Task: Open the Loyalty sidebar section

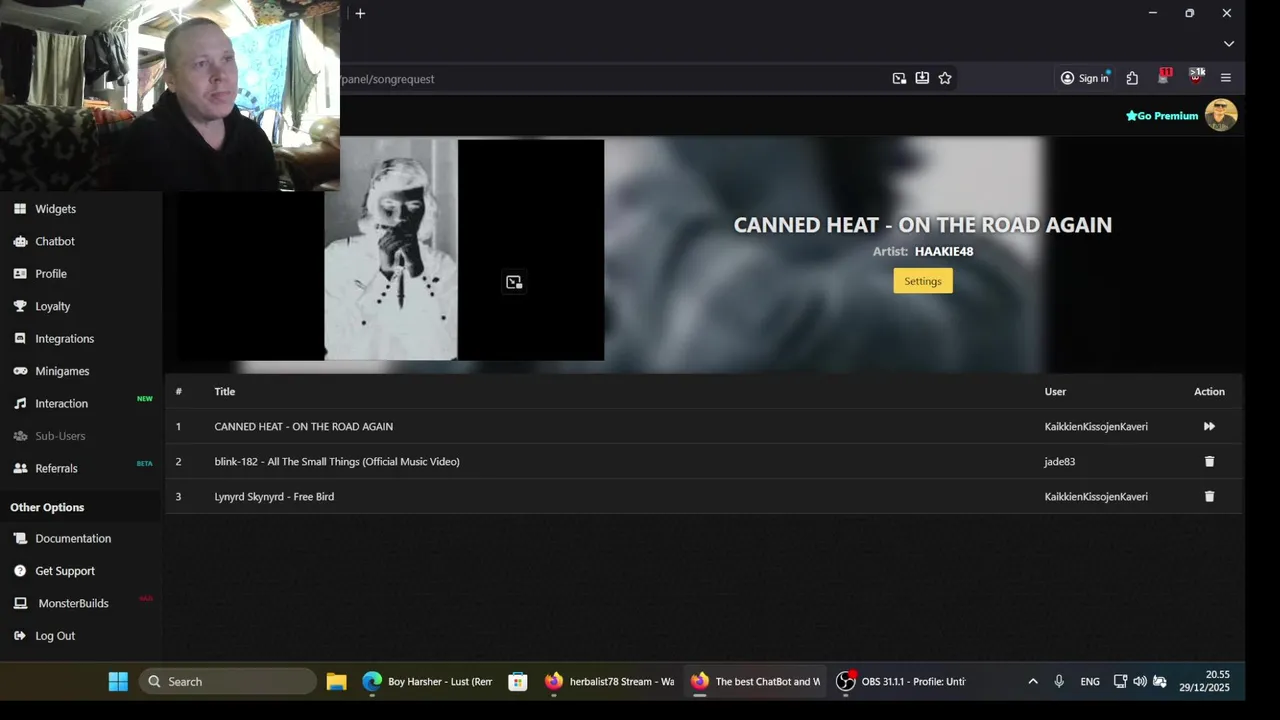Action: pos(53,306)
